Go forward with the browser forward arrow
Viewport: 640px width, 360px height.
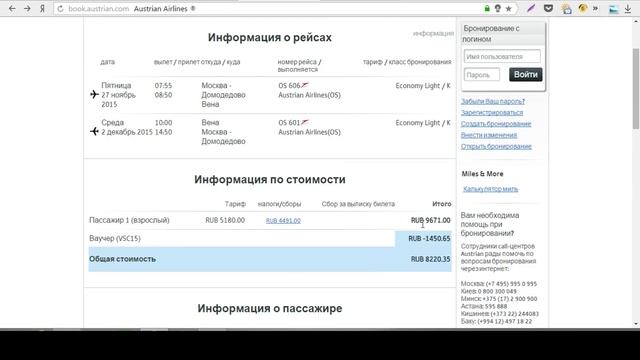tap(27, 8)
